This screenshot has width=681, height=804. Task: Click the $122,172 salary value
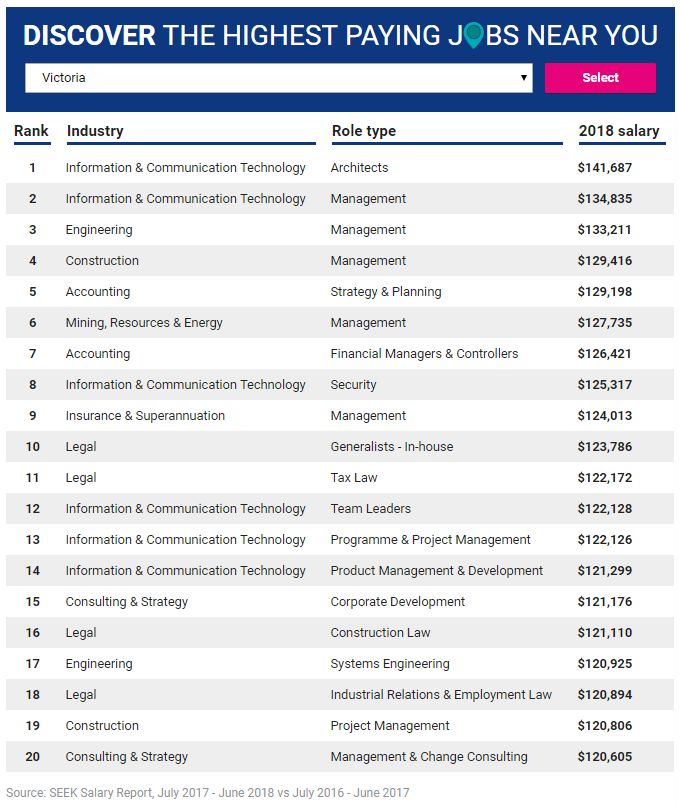coord(605,478)
